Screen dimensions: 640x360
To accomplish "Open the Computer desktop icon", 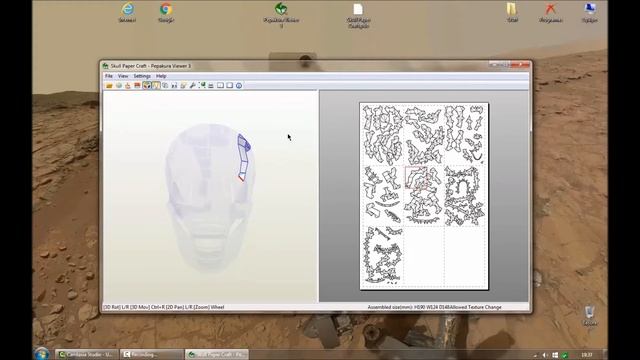I will coord(589,12).
